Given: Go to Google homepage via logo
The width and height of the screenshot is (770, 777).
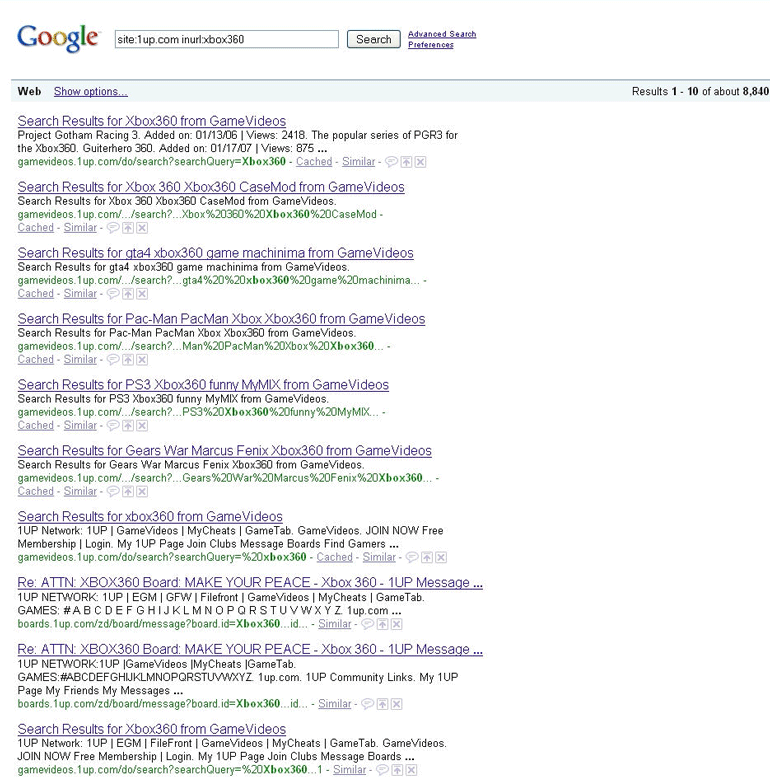Looking at the screenshot, I should pos(58,38).
